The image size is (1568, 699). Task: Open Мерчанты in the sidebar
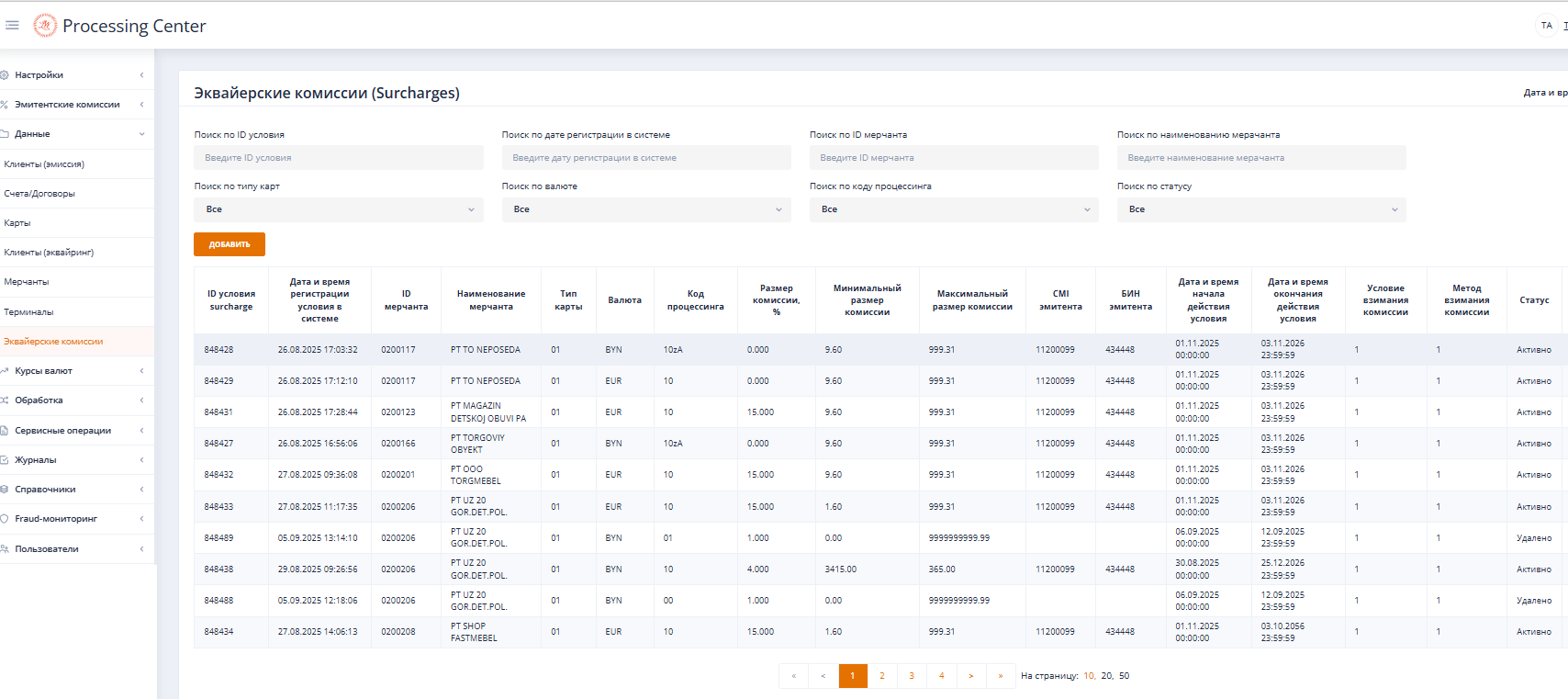[x=27, y=282]
